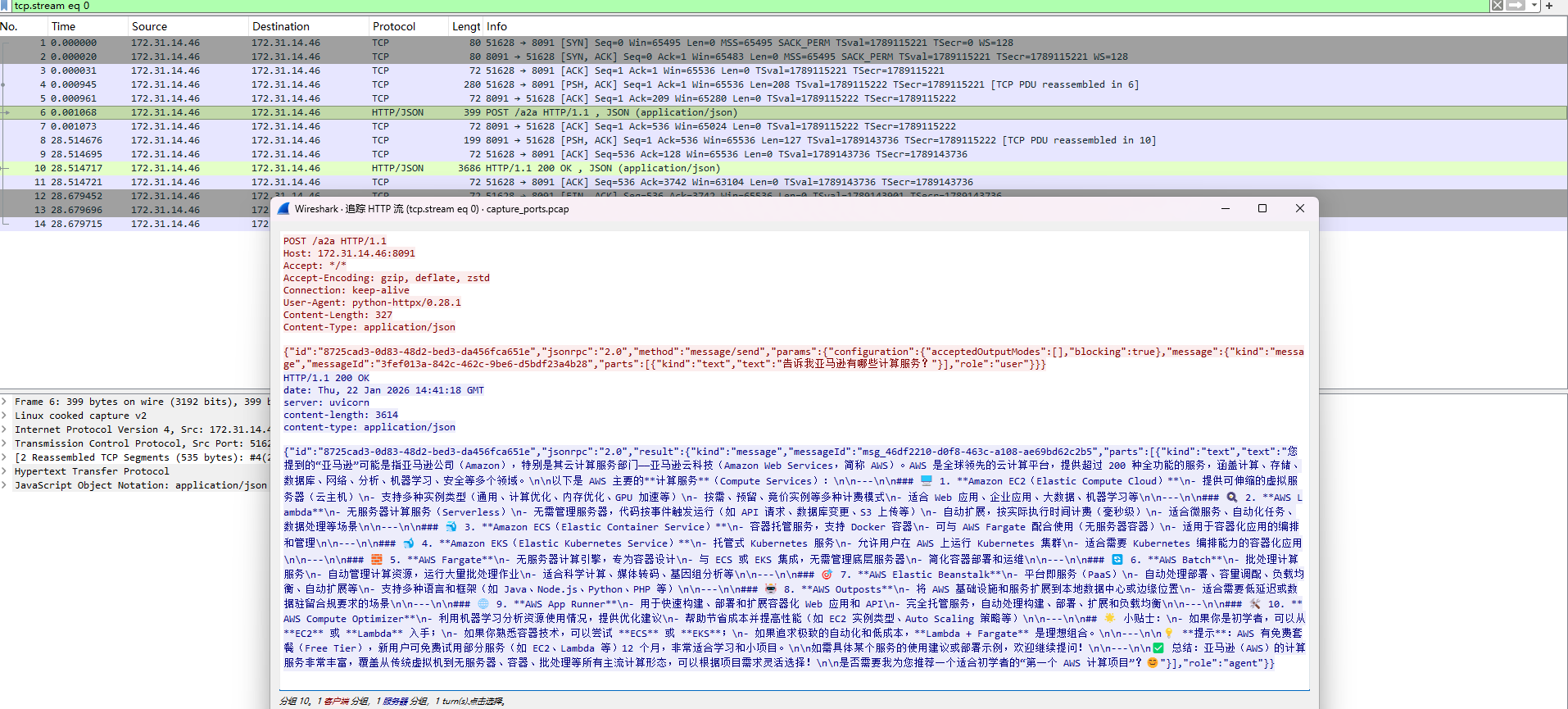The height and width of the screenshot is (709, 1568).
Task: Select packet 14 at time 28.679715
Action: tap(135, 224)
